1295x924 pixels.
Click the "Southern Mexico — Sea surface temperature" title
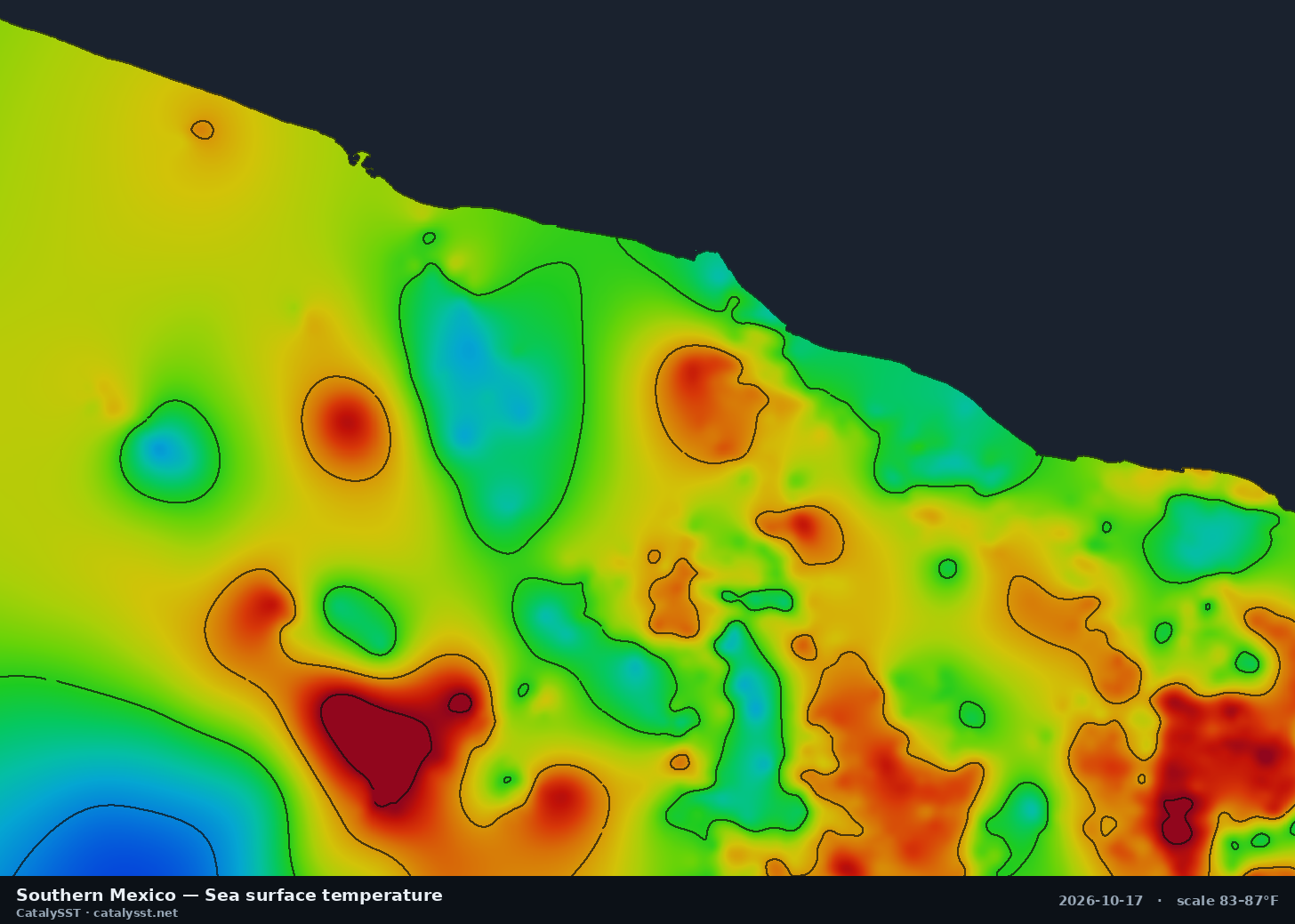229,896
